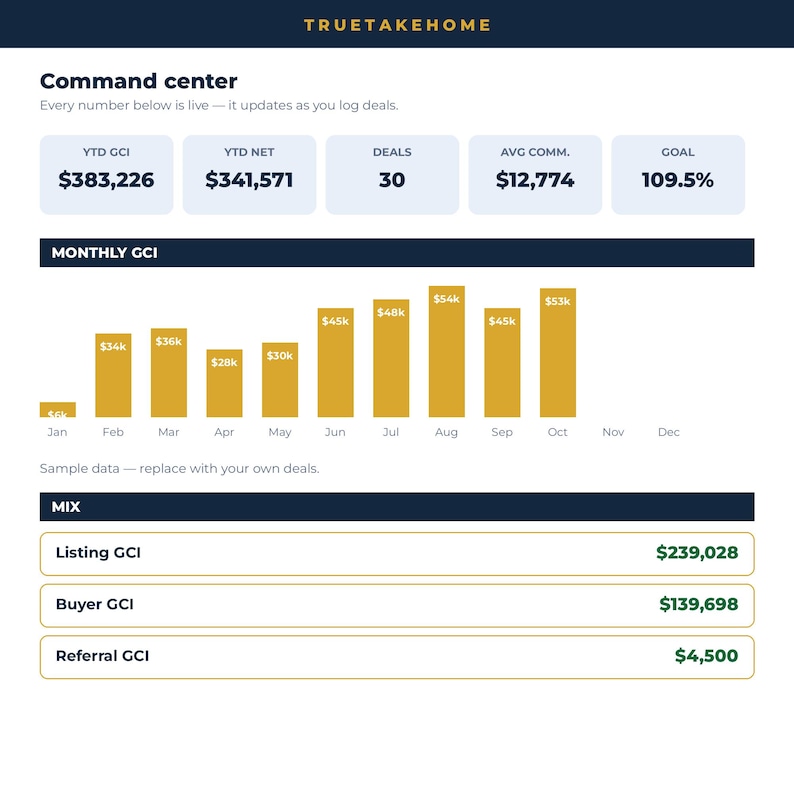Click the $239,028 listing amount
Image resolution: width=794 pixels, height=794 pixels.
click(x=697, y=552)
